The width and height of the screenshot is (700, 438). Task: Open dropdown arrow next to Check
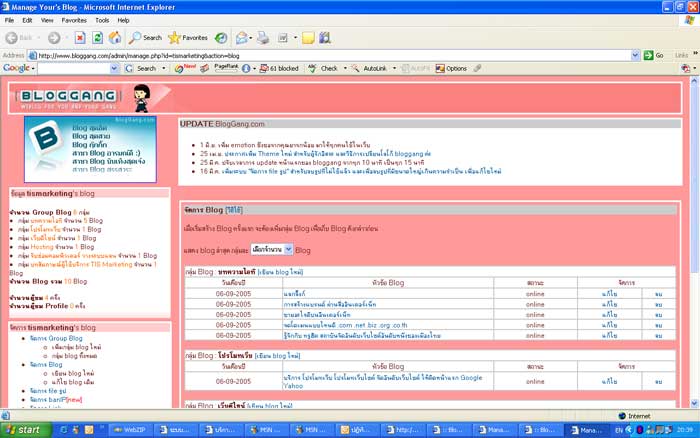tap(345, 68)
